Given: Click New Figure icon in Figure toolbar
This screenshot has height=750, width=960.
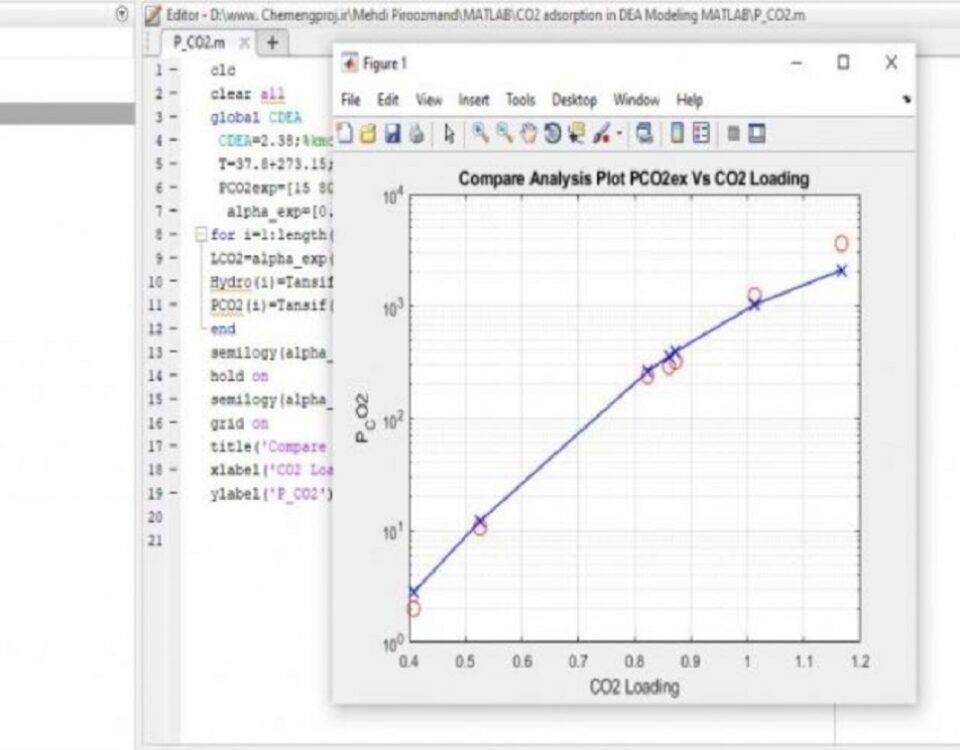Looking at the screenshot, I should pyautogui.click(x=345, y=133).
